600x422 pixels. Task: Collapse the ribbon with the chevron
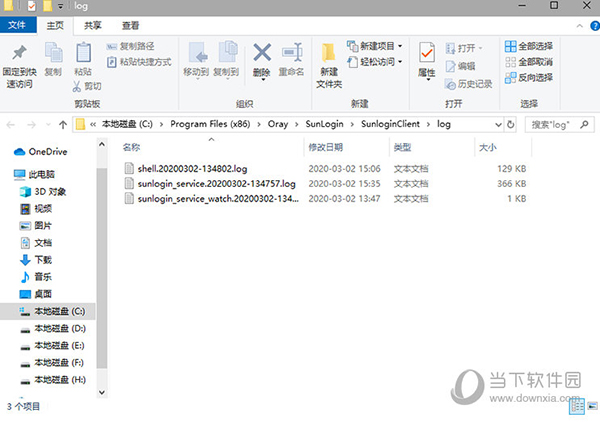coord(580,26)
